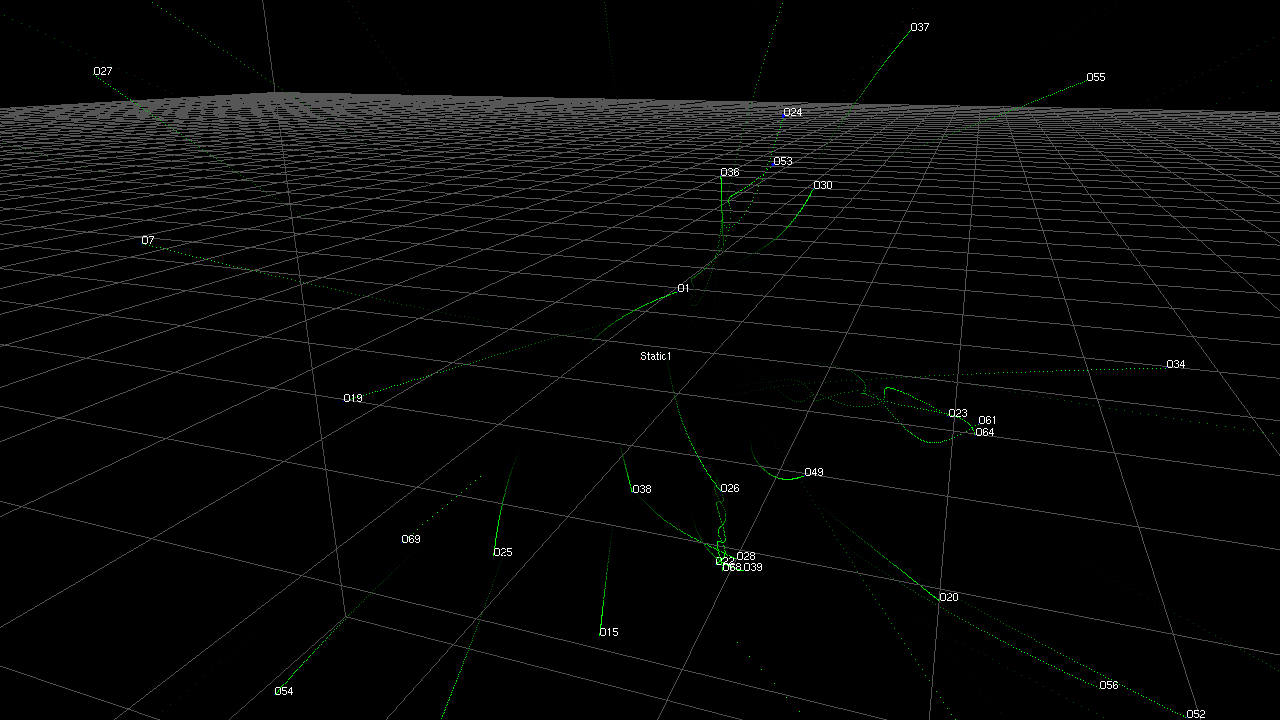Select the O34 object label
Screen dimensions: 1280x720
1176,365
